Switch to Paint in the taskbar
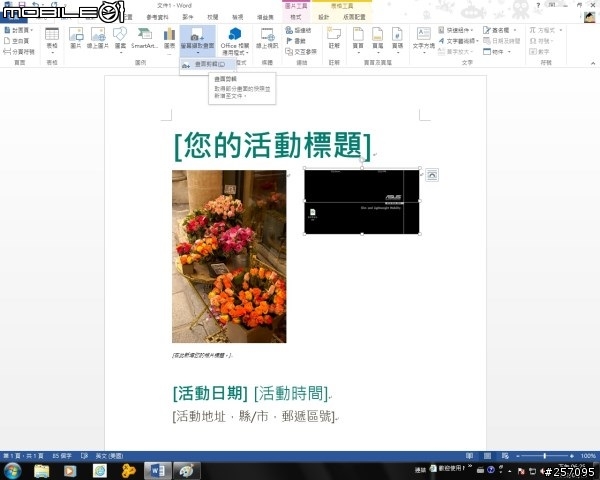The width and height of the screenshot is (600, 480). pos(187,471)
